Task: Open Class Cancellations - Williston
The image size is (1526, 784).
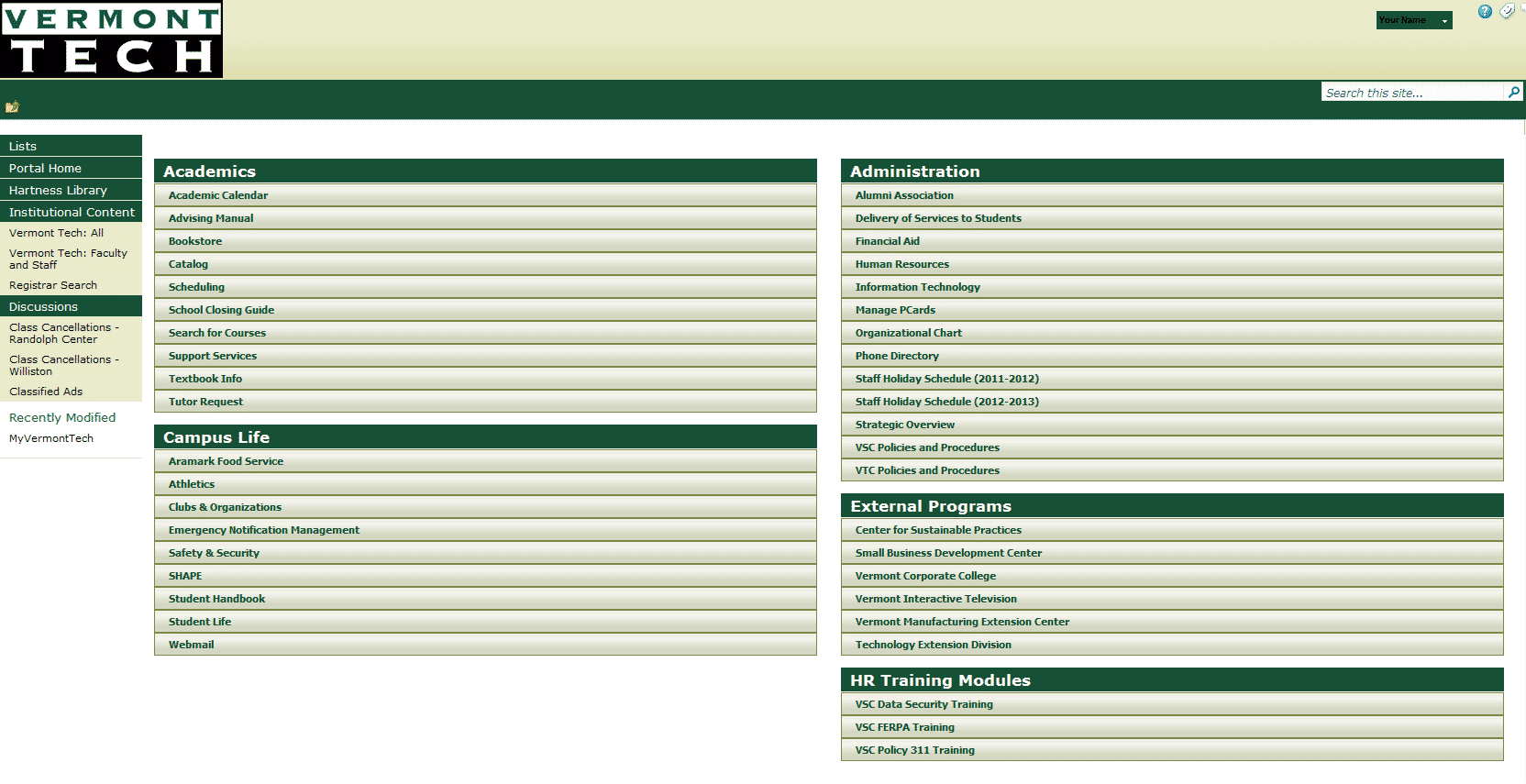Action: click(x=64, y=365)
